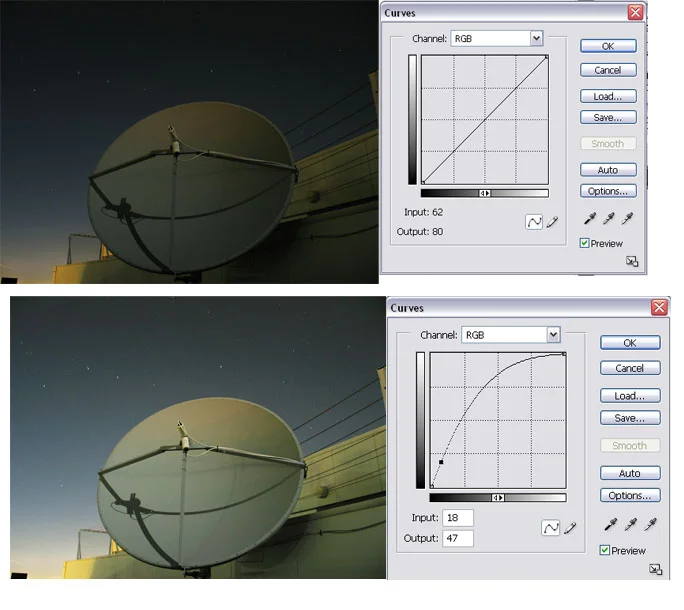
Task: Click the expand dialog icon in bottom Curves window
Action: [655, 569]
